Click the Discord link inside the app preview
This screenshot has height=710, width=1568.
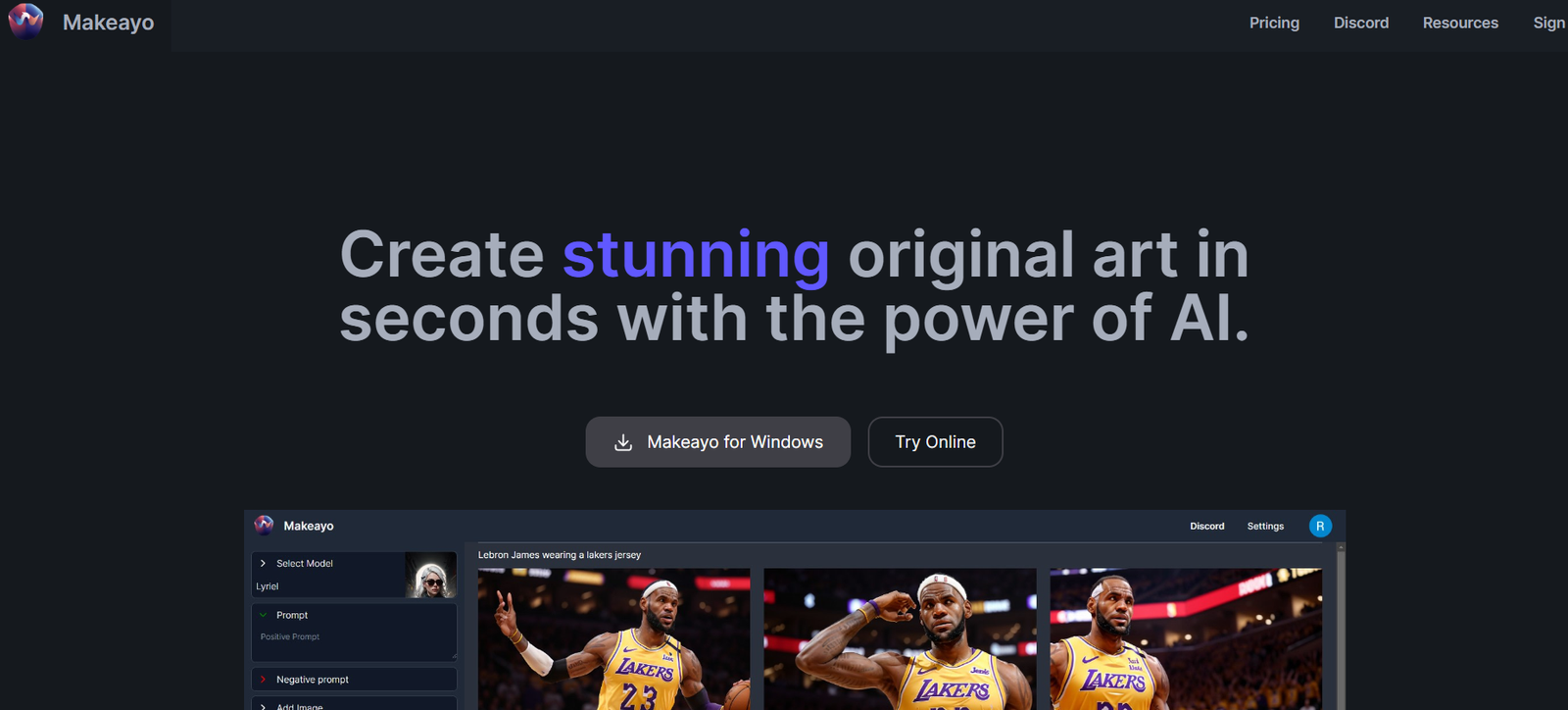[1206, 527]
